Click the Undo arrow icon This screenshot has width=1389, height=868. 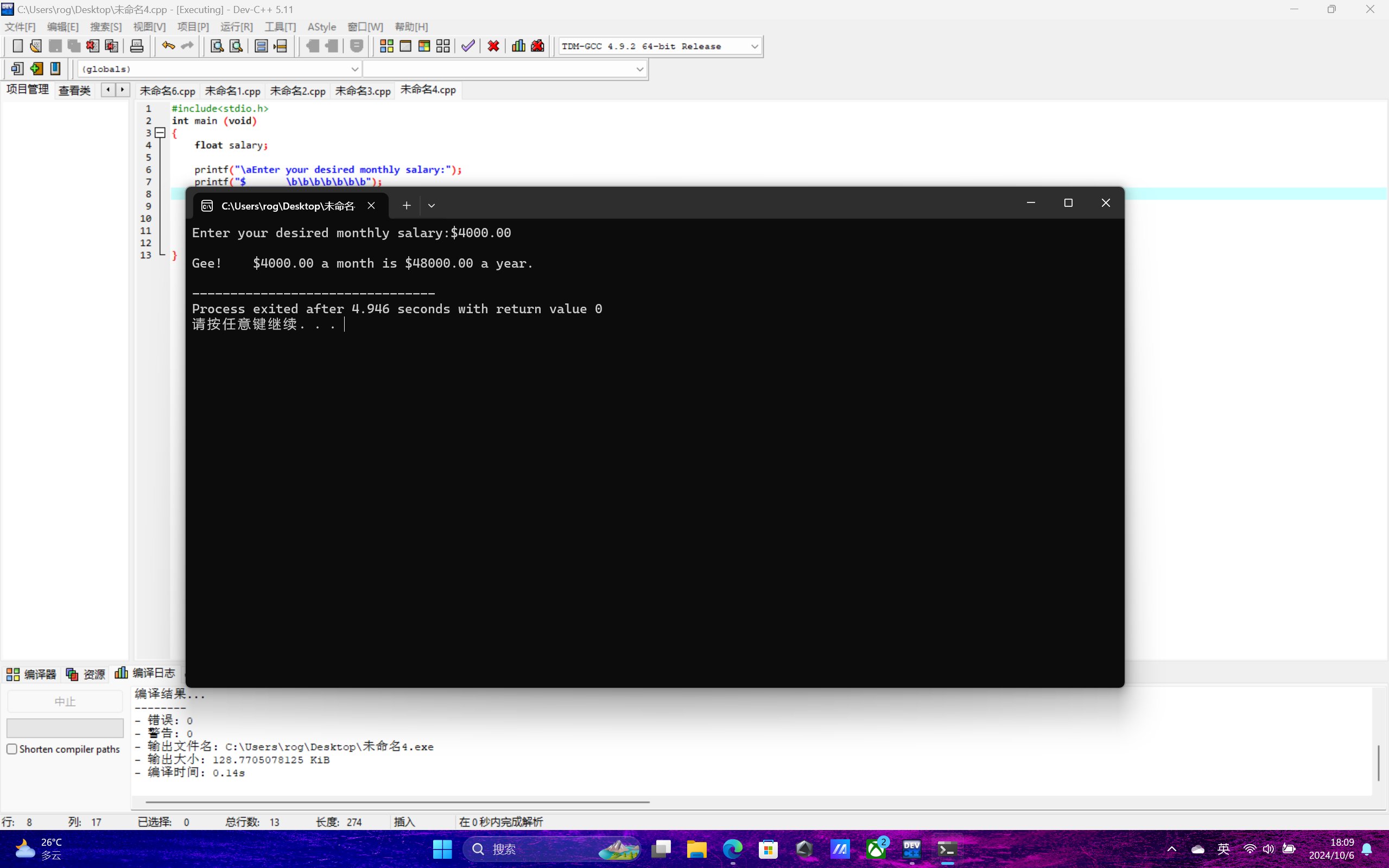coord(168,46)
